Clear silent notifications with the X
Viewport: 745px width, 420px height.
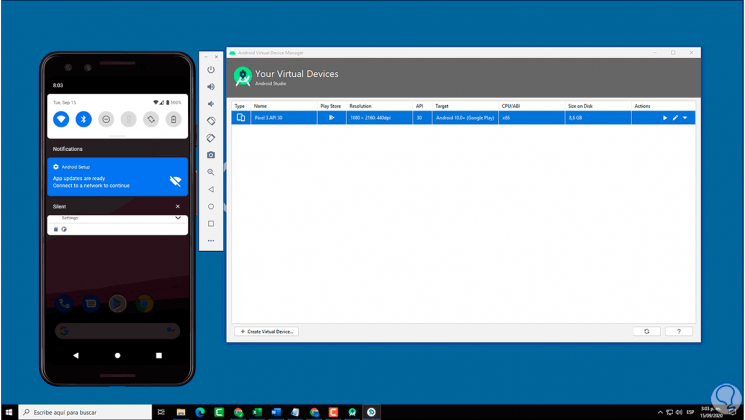(178, 206)
